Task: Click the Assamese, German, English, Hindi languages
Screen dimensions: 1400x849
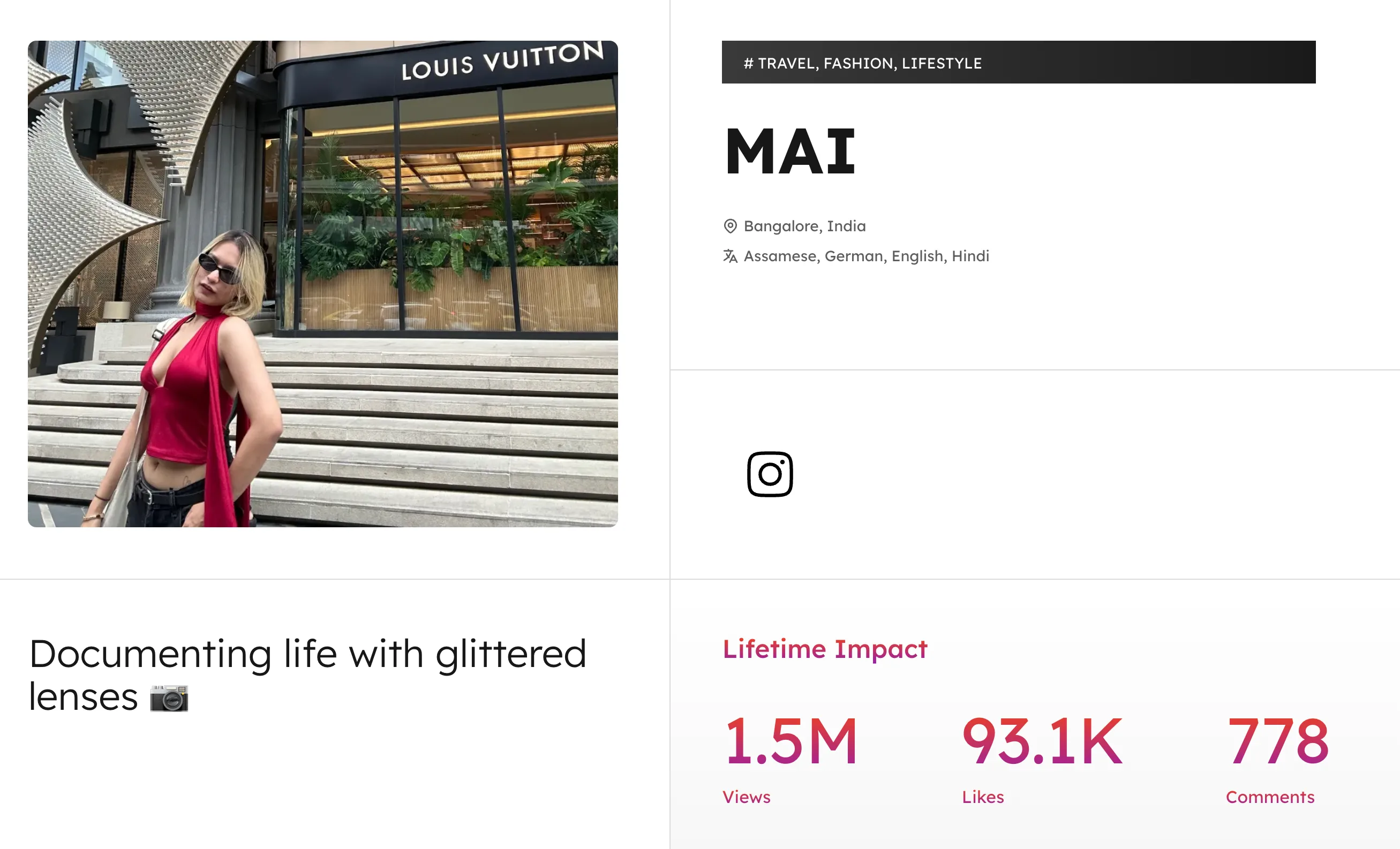Action: coord(866,256)
